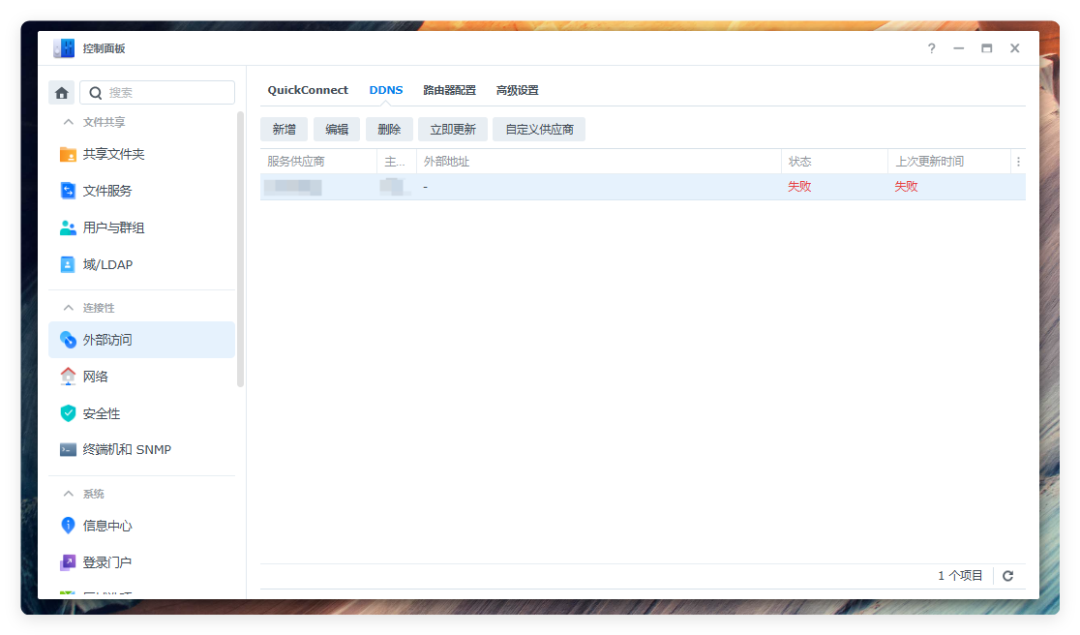
Task: Open column options three-dot menu
Action: [1018, 162]
